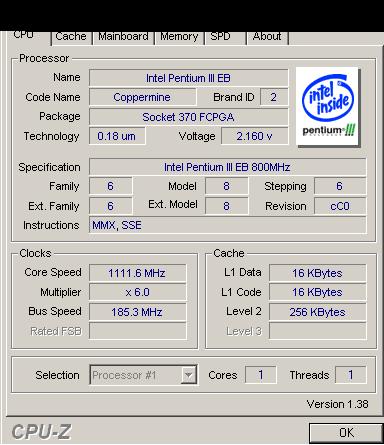Click the Stepping value field
384x445 pixels.
point(340,186)
